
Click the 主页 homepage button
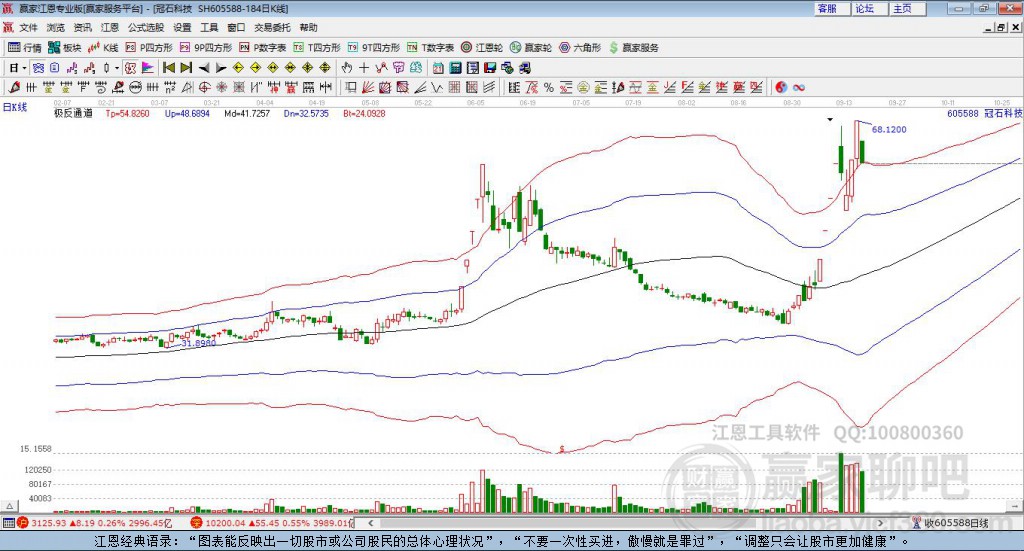[908, 8]
